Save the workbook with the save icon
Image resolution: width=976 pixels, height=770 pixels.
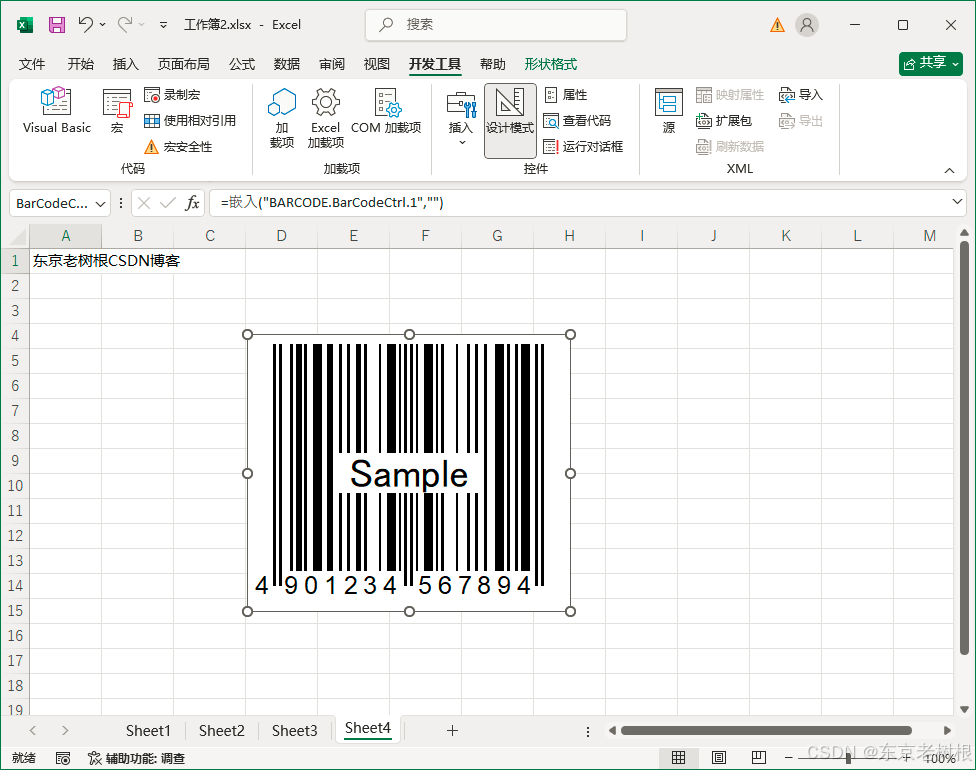tap(57, 25)
